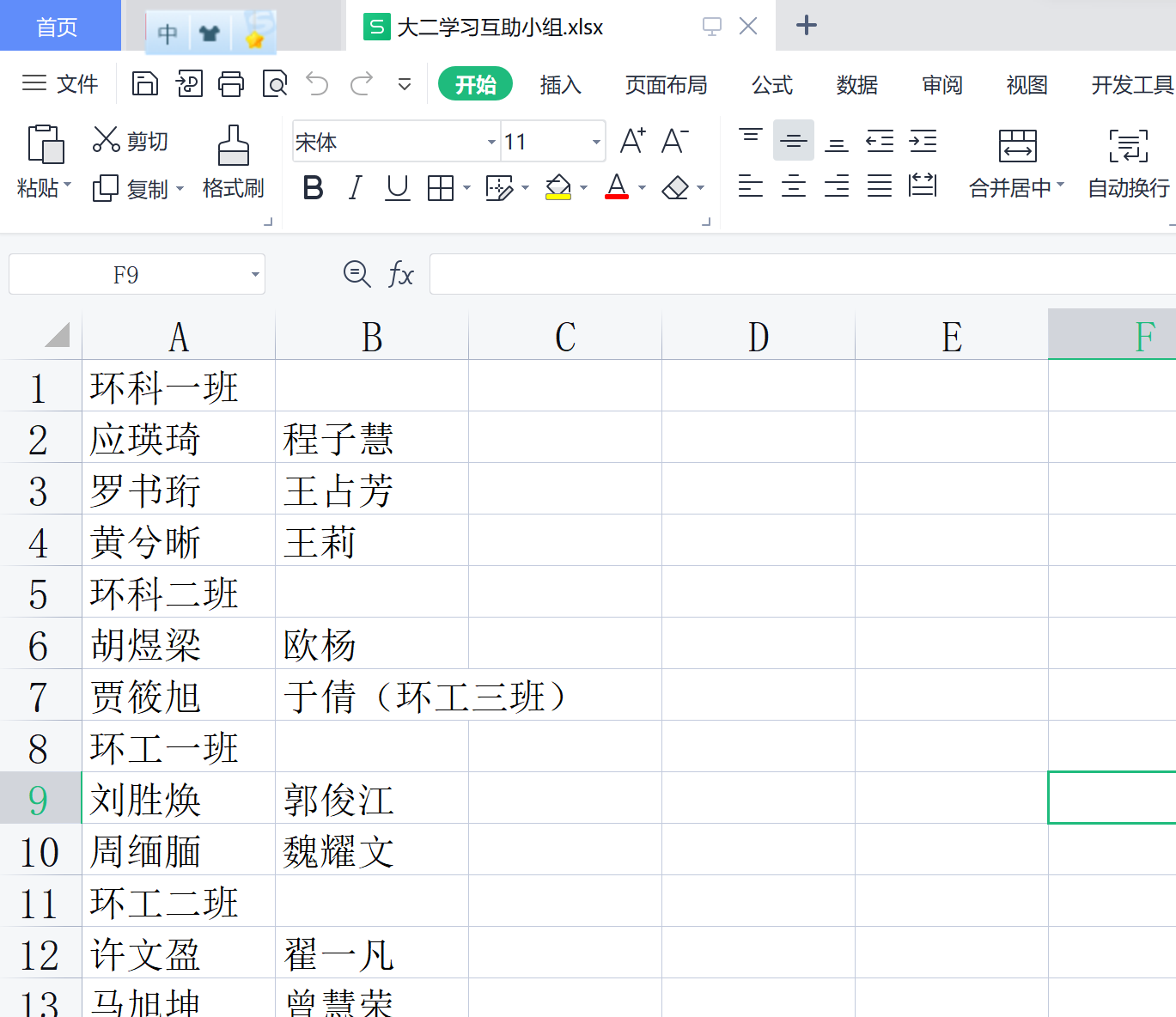Viewport: 1176px width, 1017px height.
Task: Open the font size dropdown
Action: 596,142
